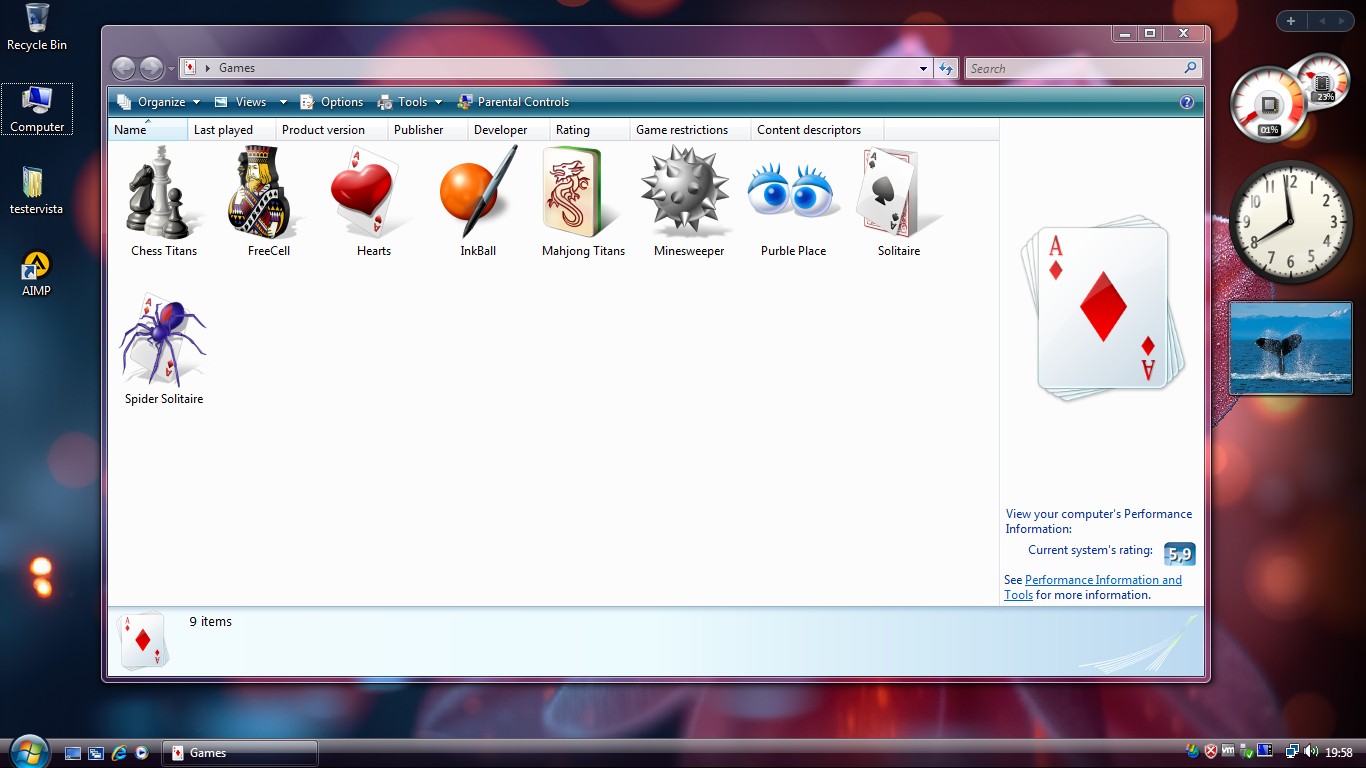Click the Windows Start orb
This screenshot has height=768, width=1366.
pos(28,752)
